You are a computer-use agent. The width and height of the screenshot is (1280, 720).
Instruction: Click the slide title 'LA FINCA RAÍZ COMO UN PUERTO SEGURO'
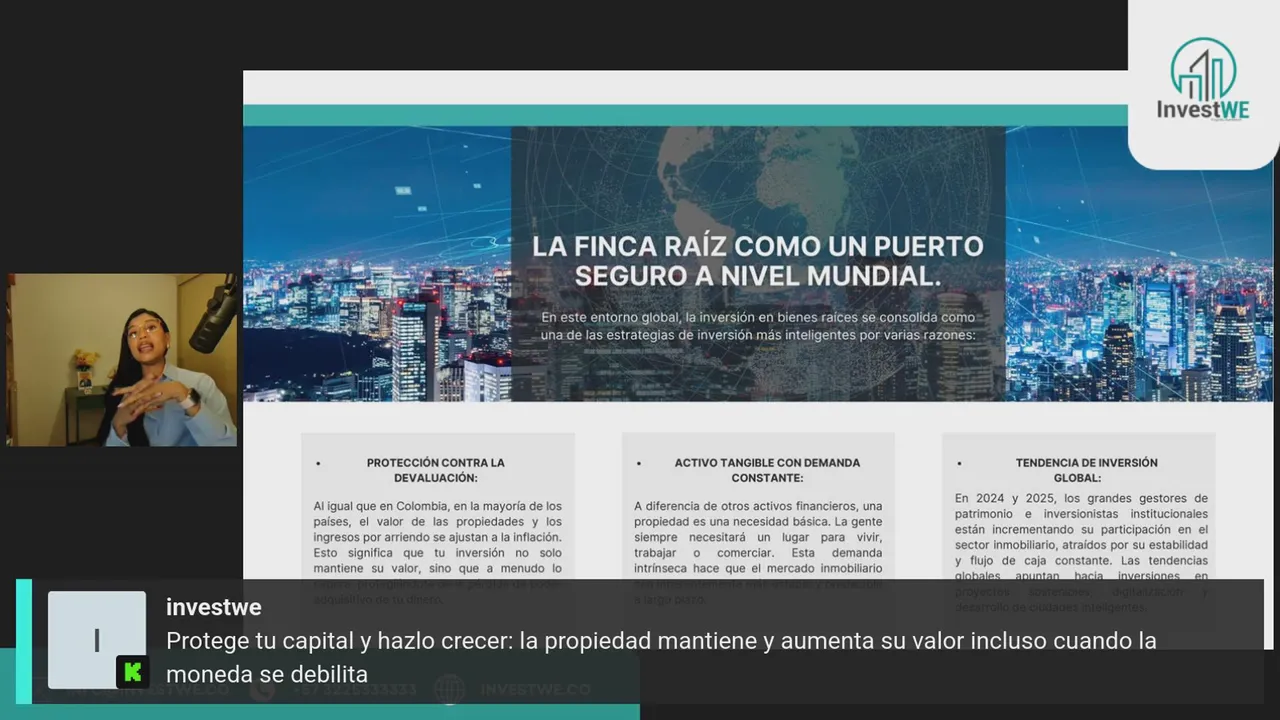[757, 260]
